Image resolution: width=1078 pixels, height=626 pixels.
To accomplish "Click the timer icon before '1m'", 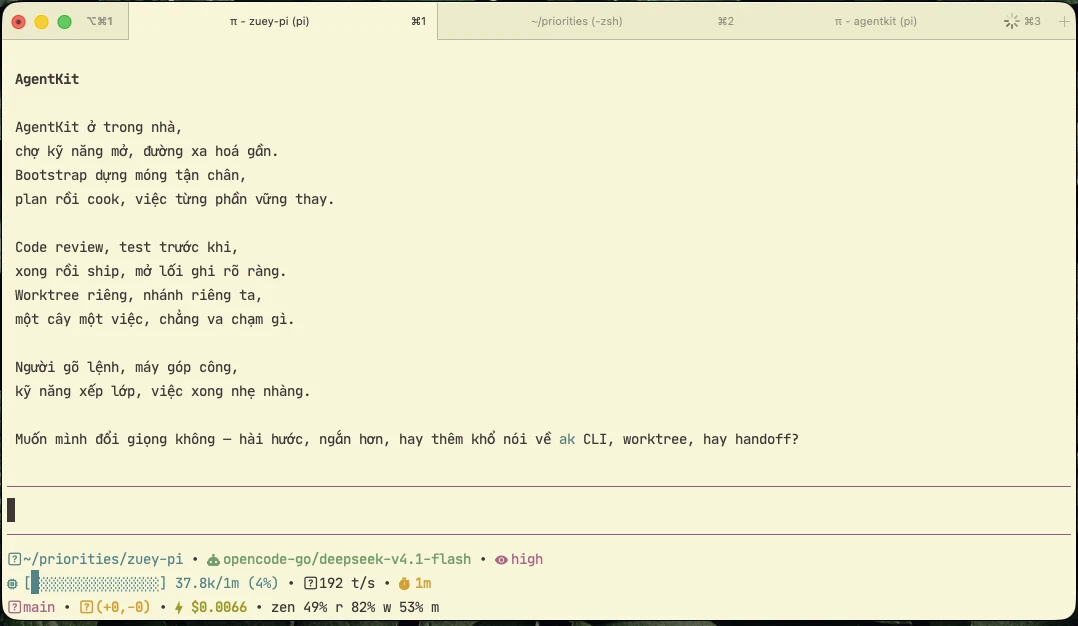I will (404, 583).
